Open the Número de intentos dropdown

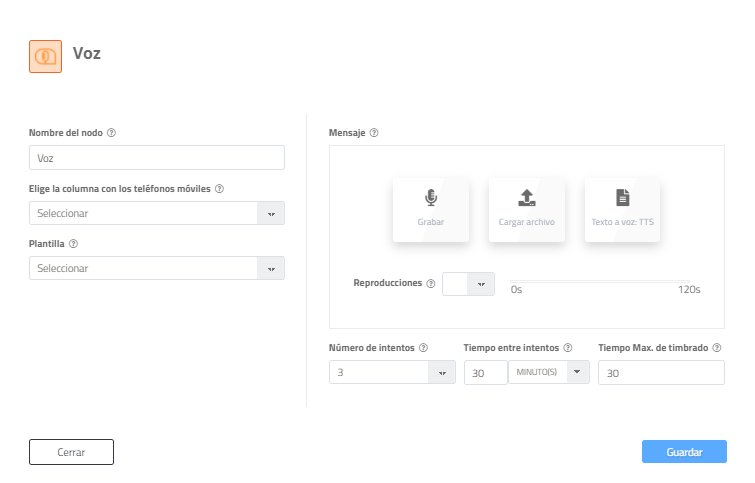pos(442,372)
